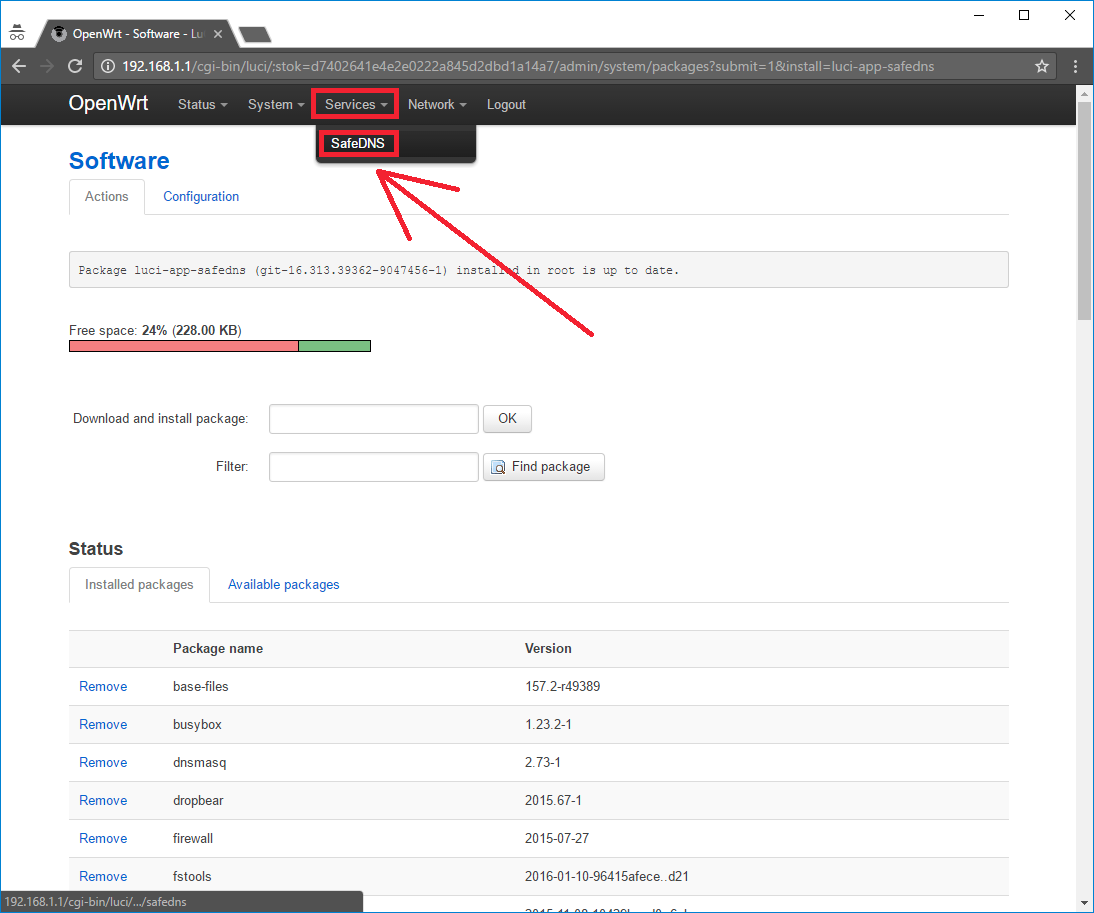Screen dimensions: 1094x913
Task: Remove the fstools package
Action: (103, 877)
